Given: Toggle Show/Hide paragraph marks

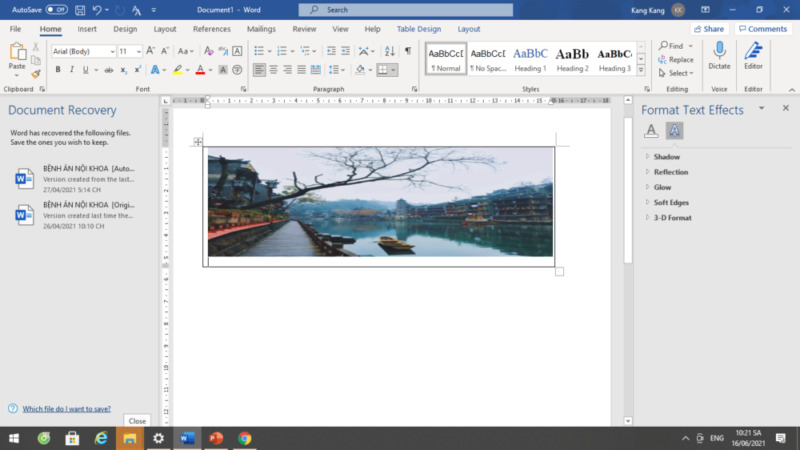Looking at the screenshot, I should (408, 51).
